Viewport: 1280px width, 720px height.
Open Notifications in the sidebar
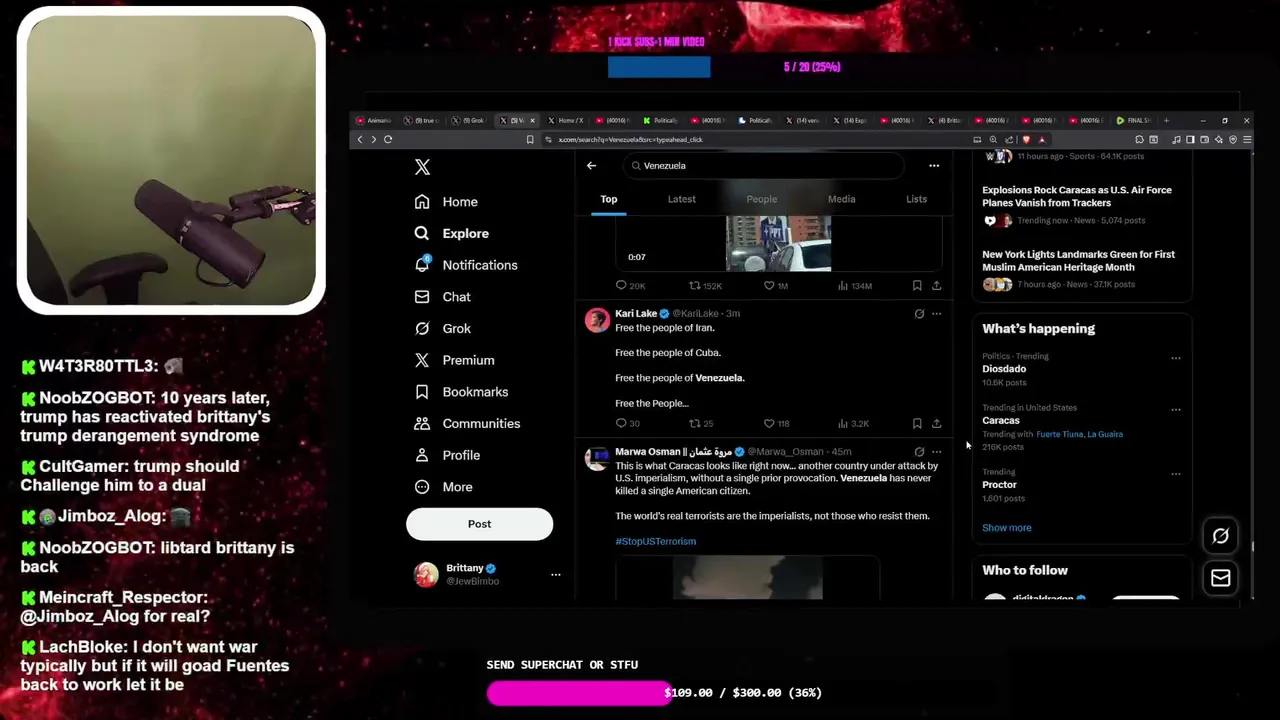[x=466, y=265]
